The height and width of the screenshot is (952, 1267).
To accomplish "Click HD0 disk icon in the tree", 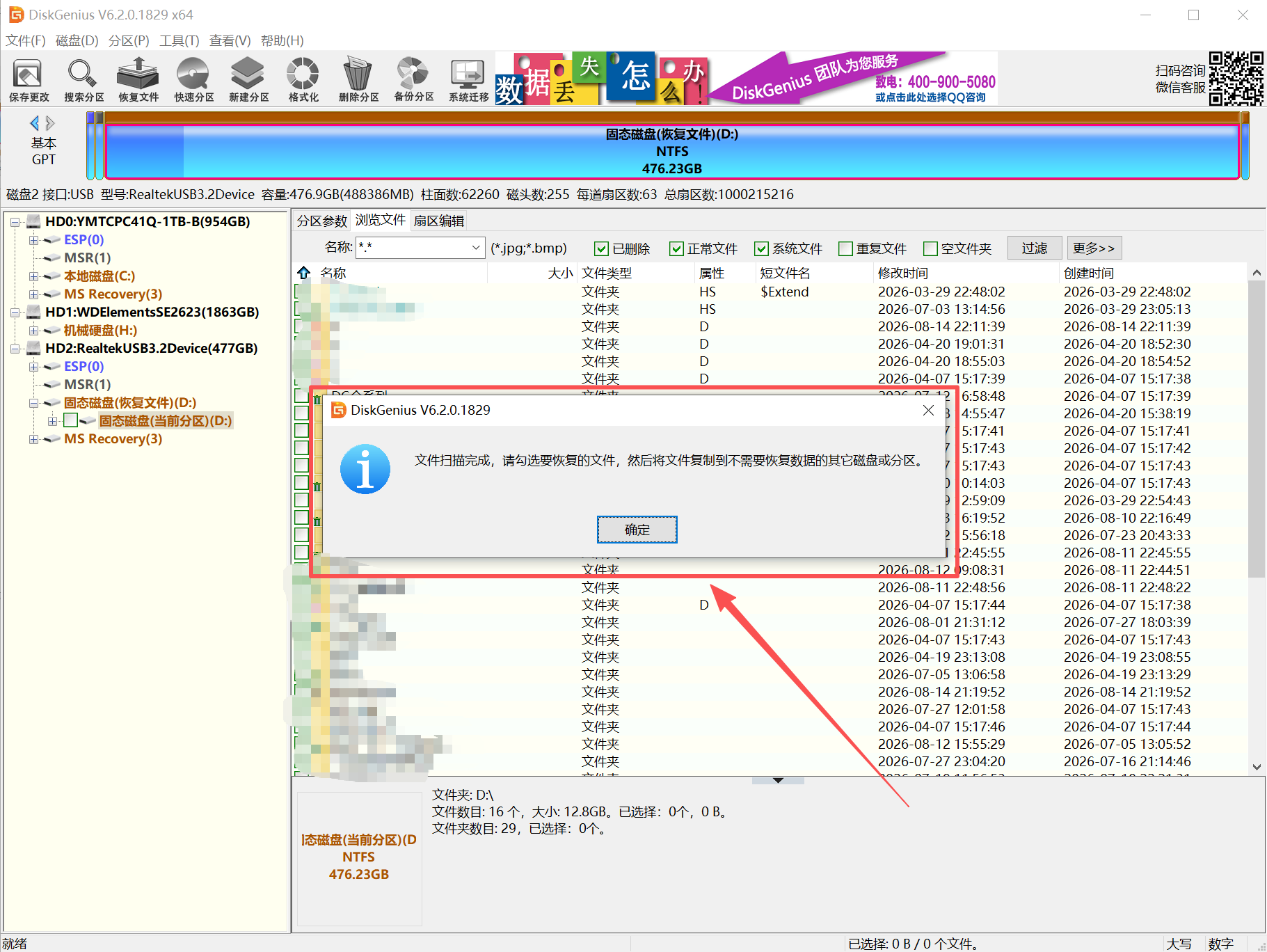I will tap(33, 222).
